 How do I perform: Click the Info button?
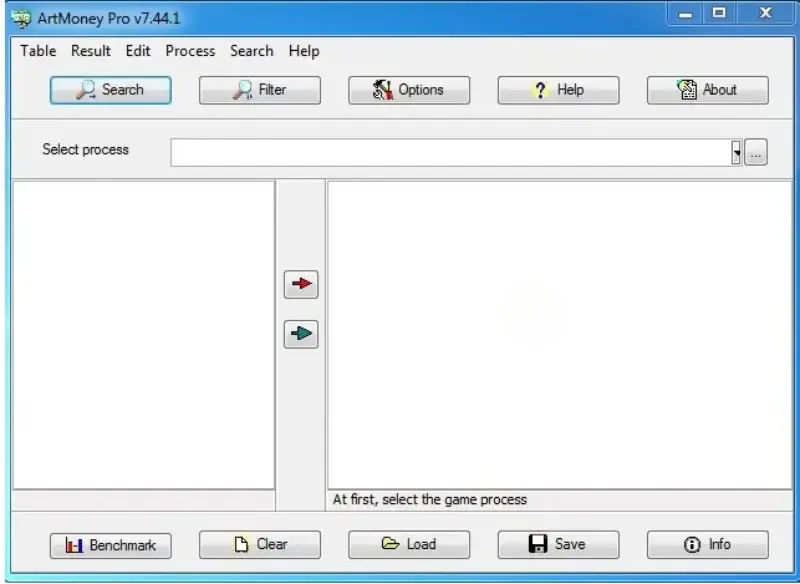pyautogui.click(x=708, y=545)
